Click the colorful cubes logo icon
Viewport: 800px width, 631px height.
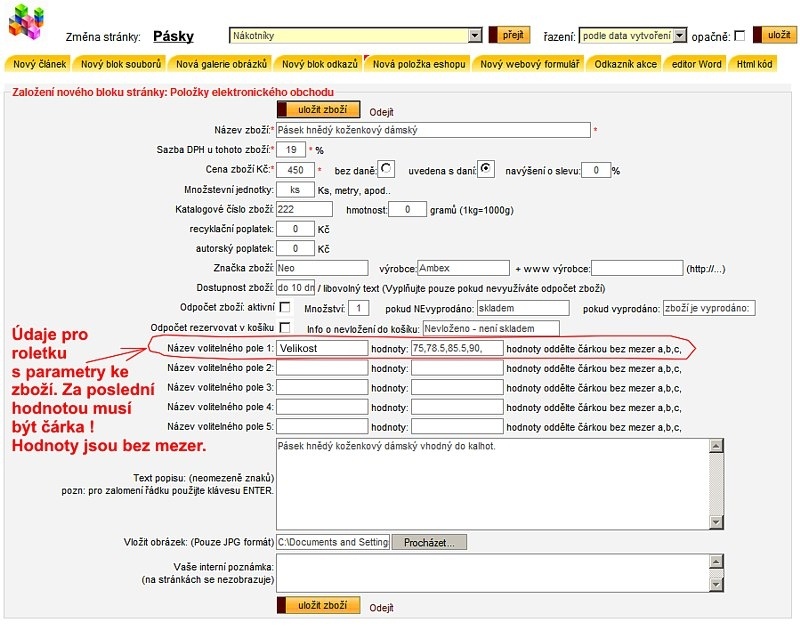[26, 21]
